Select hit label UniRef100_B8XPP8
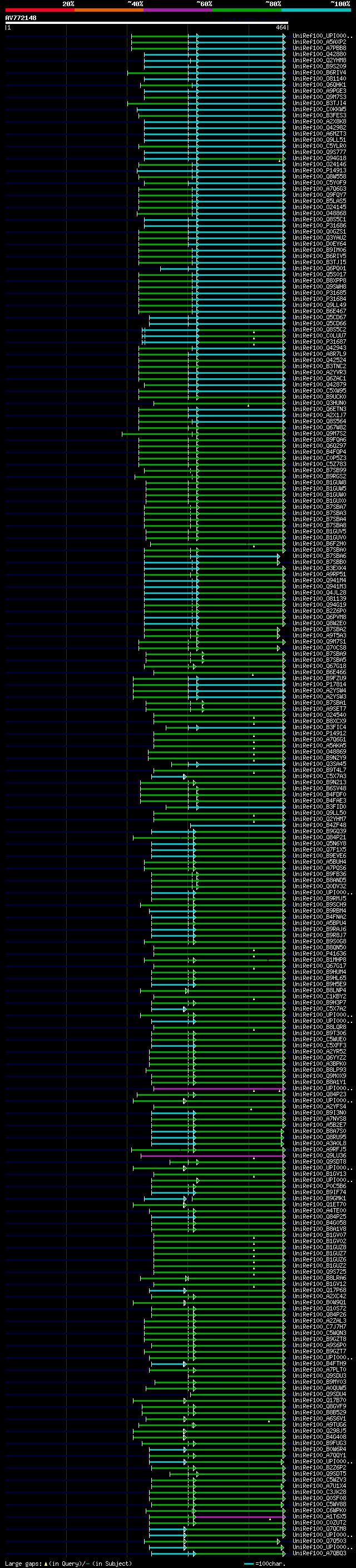Viewport: 356px width, 1568px height. (x=319, y=280)
